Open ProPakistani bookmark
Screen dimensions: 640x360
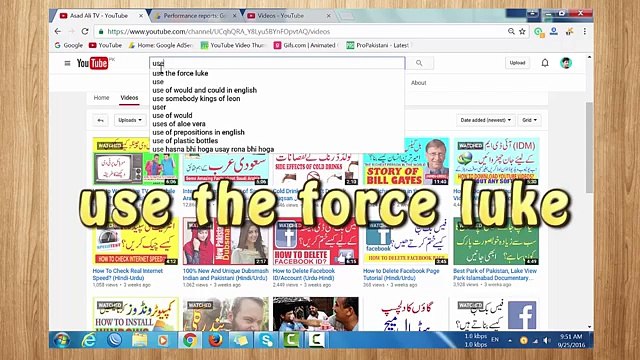(378, 45)
